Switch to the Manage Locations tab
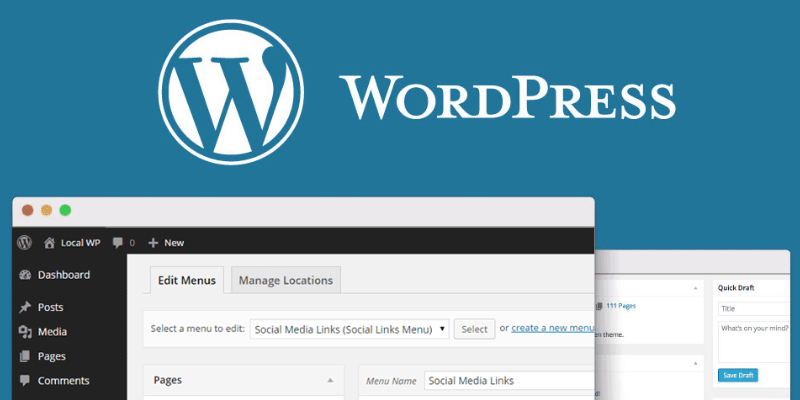Viewport: 800px width, 400px height. pyautogui.click(x=287, y=280)
